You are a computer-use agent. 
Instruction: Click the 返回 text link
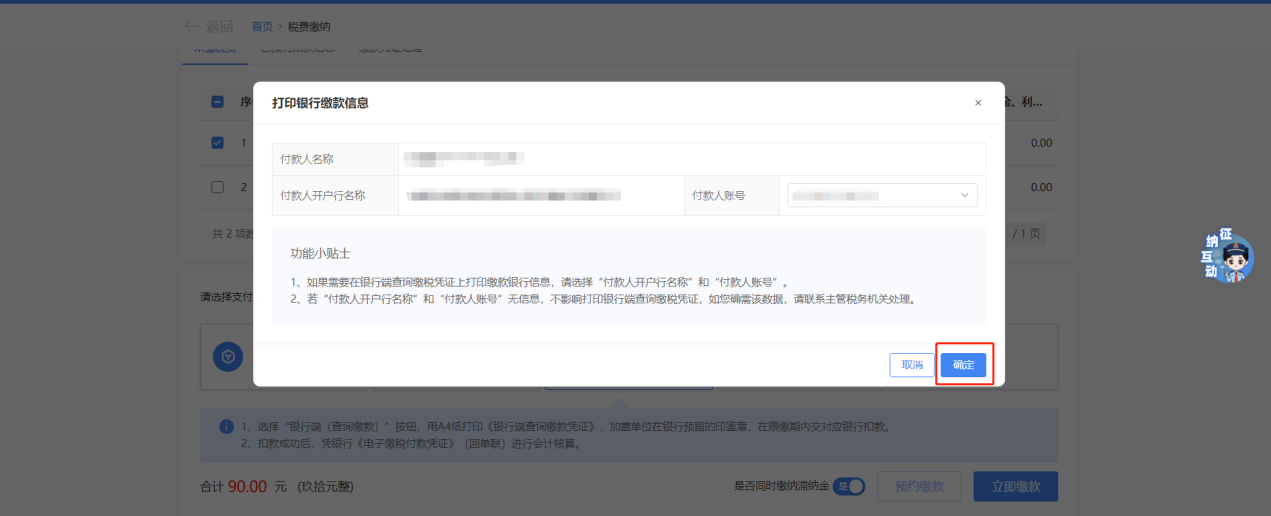pos(219,26)
